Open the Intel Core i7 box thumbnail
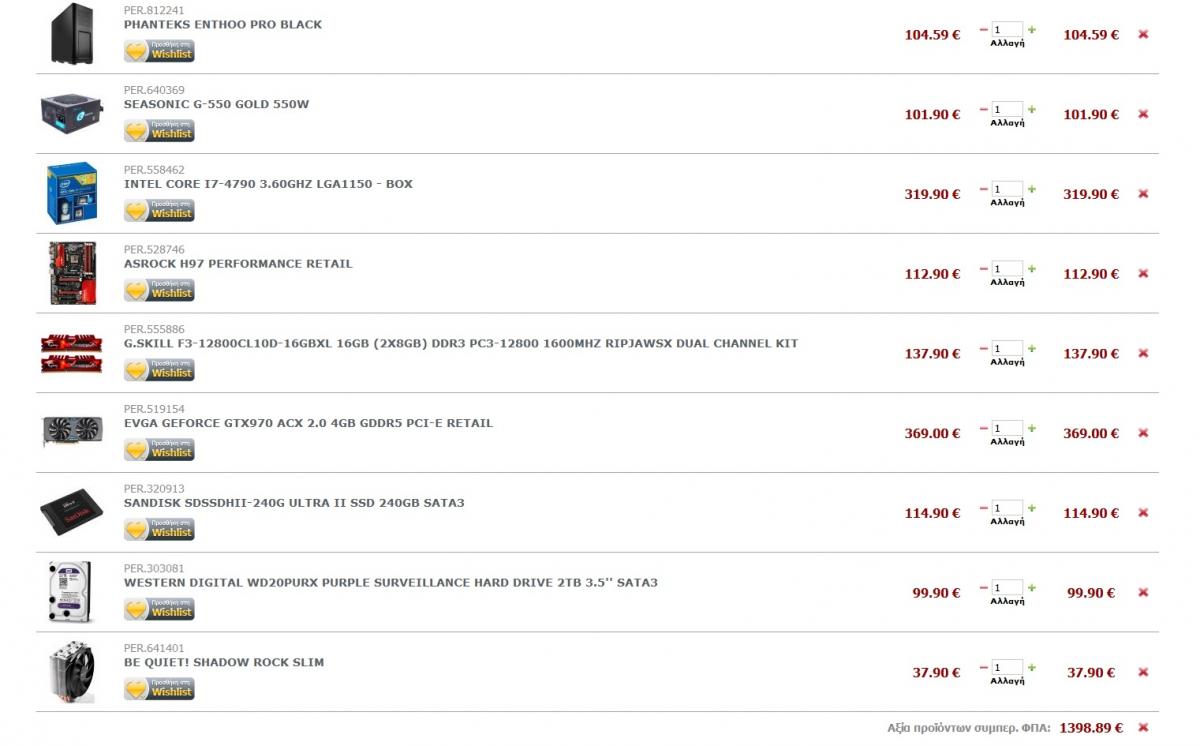 coord(72,193)
